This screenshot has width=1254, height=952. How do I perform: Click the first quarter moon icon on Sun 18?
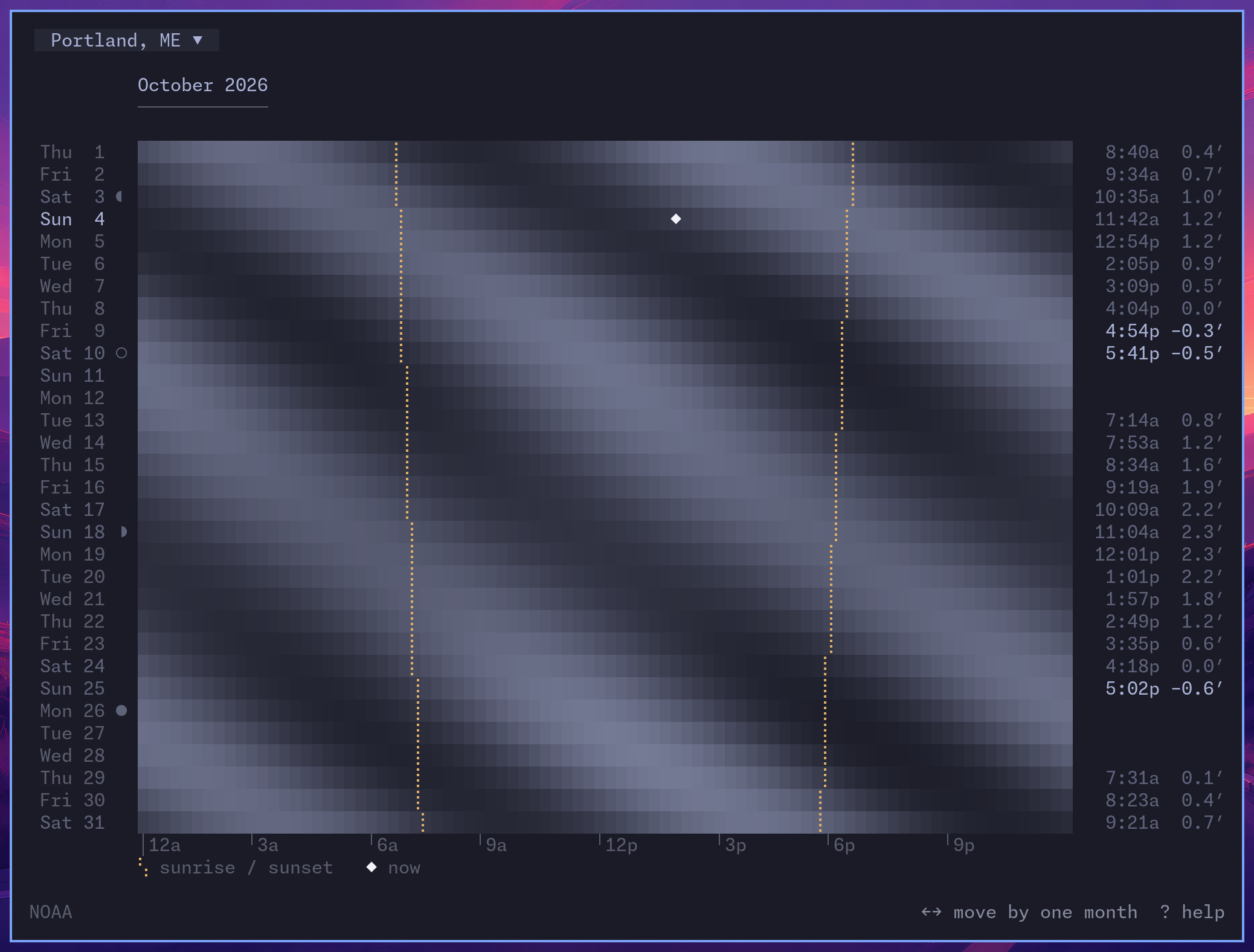pos(123,532)
